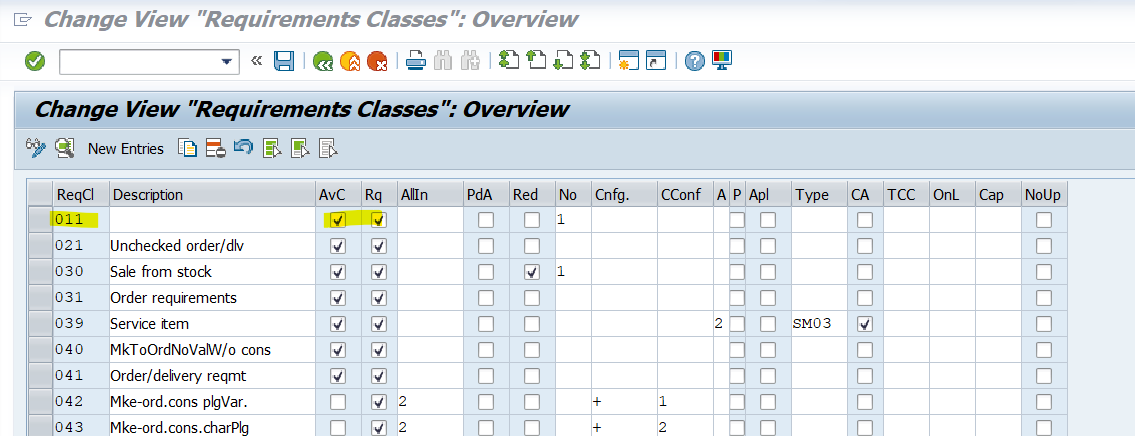Uncheck Rq for requirements class 011
Screen dimensions: 1135x436
pos(379,220)
